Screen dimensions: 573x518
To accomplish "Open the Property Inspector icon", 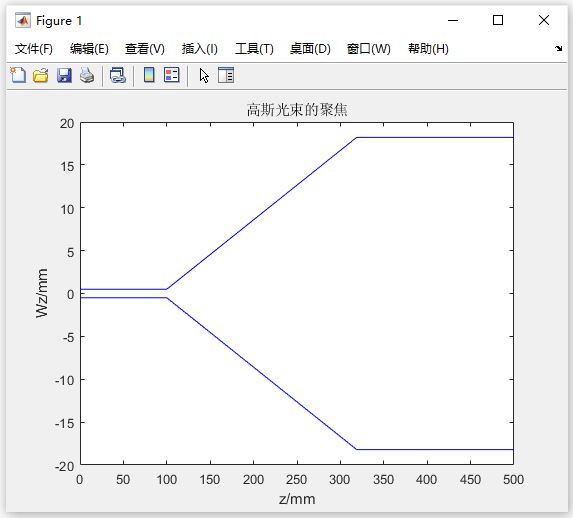I will (x=226, y=75).
